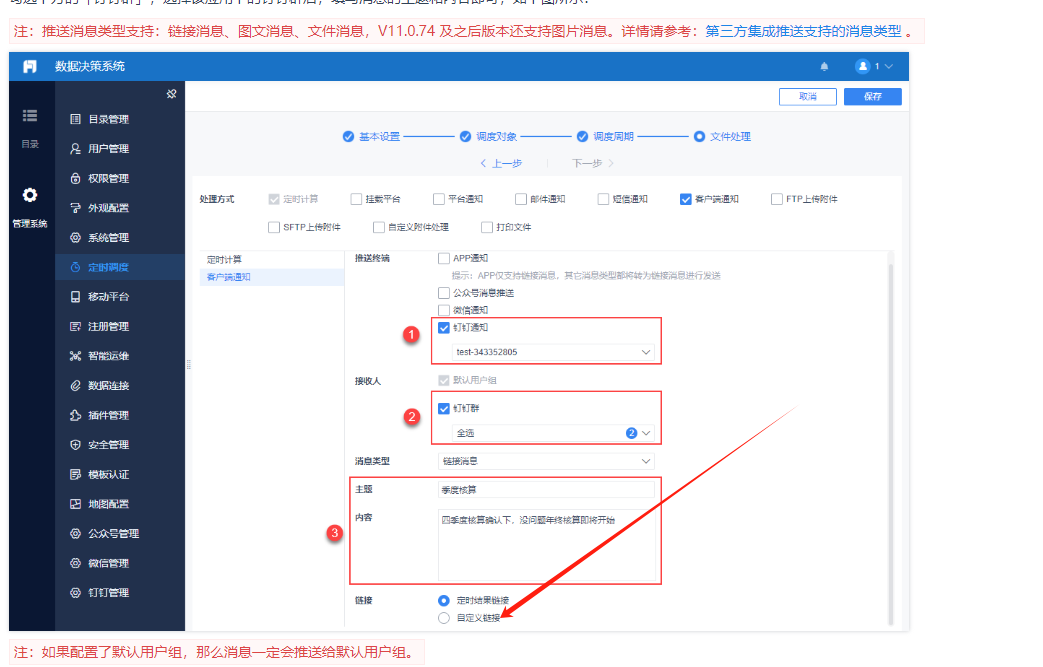Click the 智能运维 icon
This screenshot has width=1043, height=667.
(75, 356)
